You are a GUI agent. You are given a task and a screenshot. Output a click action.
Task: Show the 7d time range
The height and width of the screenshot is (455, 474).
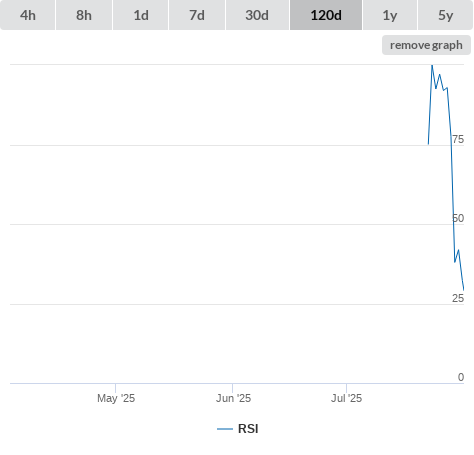[197, 15]
